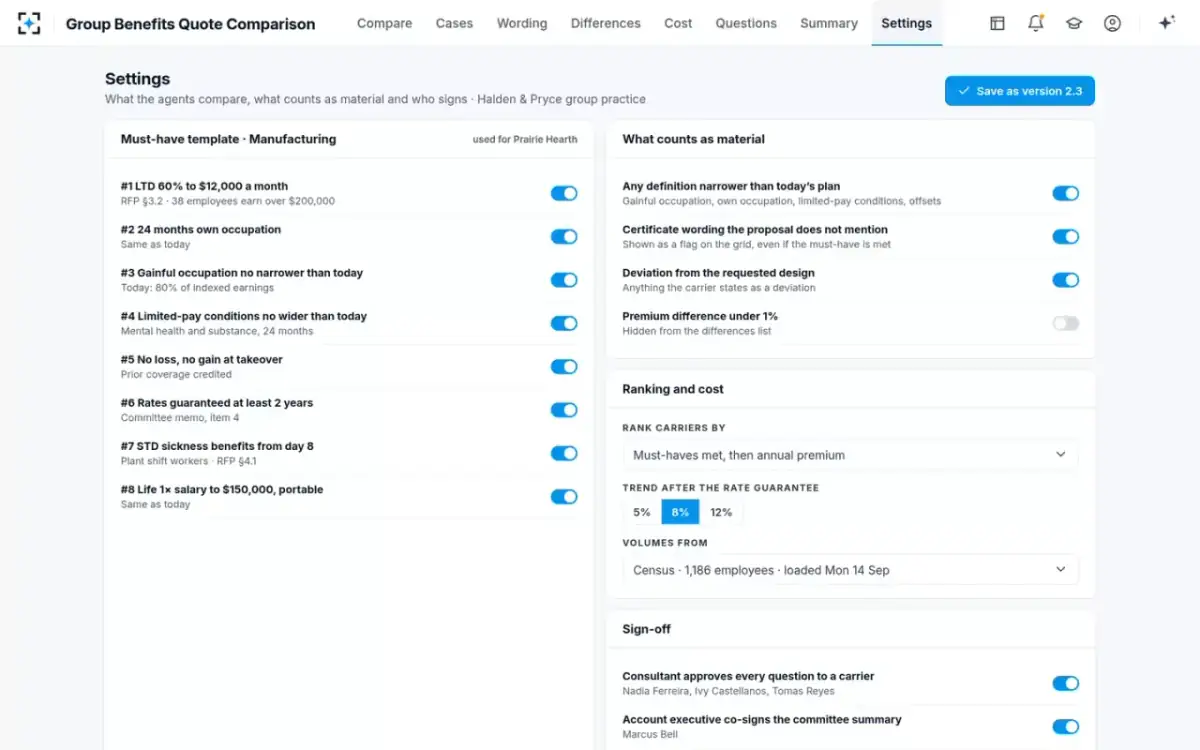Click 'Nadia Ferreira, Ivy Castellanos, Tomas Reyes'
This screenshot has width=1200, height=750.
[x=728, y=691]
